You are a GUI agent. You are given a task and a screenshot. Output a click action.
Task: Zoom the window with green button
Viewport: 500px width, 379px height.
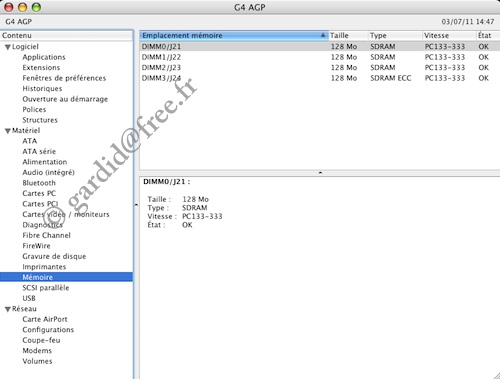(x=36, y=7)
